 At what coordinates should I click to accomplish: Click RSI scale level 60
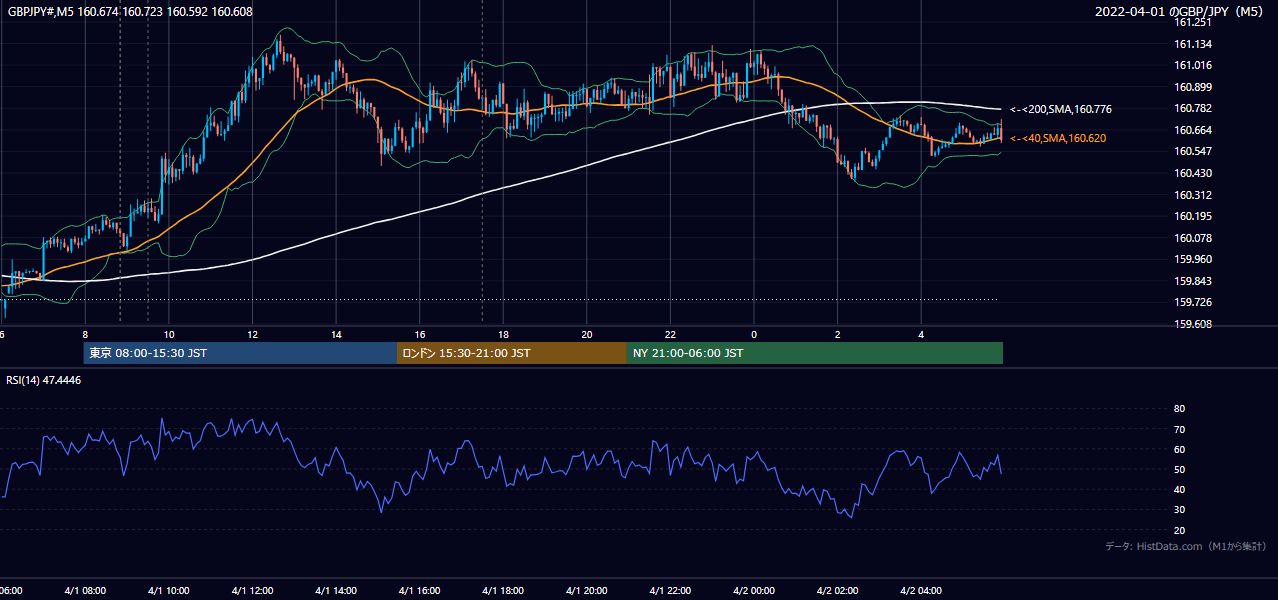[x=1180, y=449]
